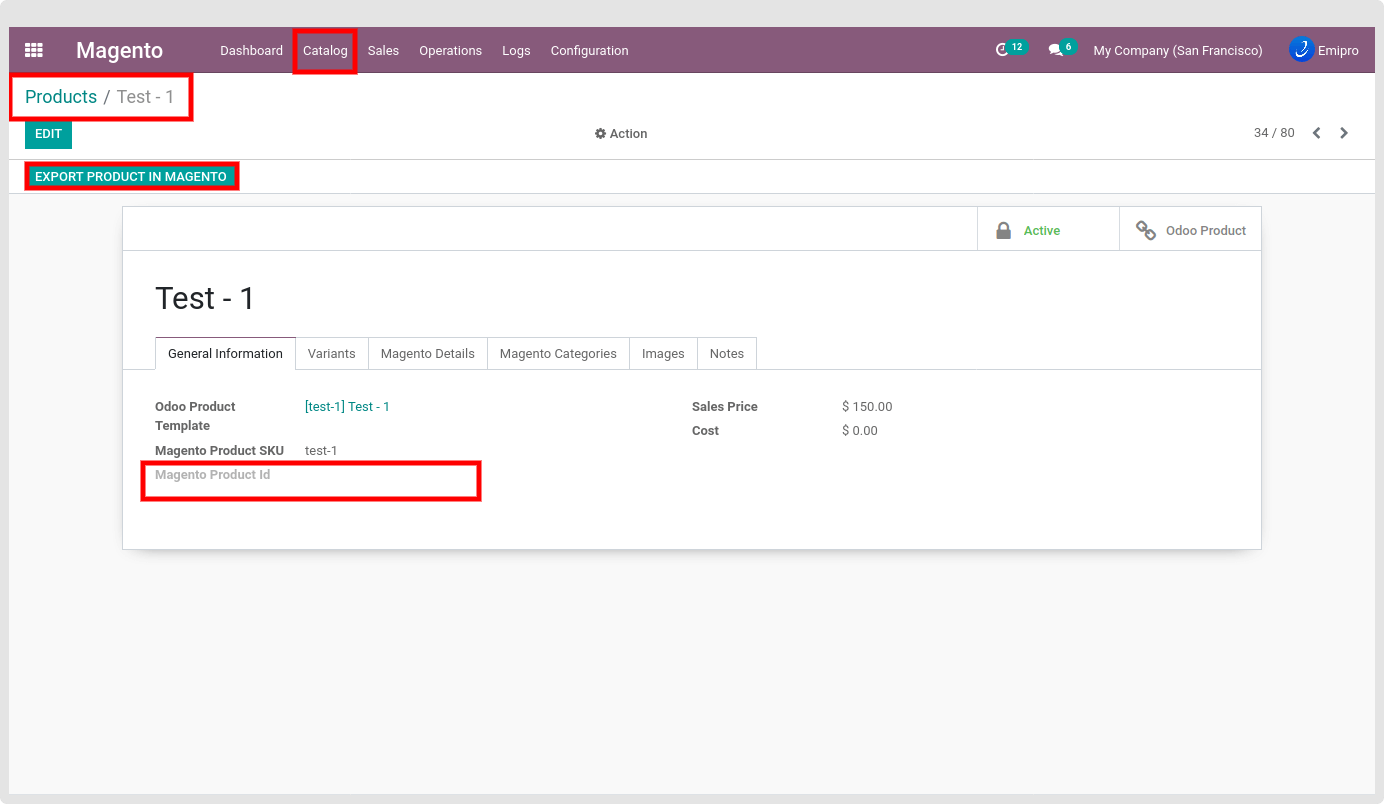The image size is (1384, 804).
Task: Go to the next record arrow
Action: coord(1344,133)
